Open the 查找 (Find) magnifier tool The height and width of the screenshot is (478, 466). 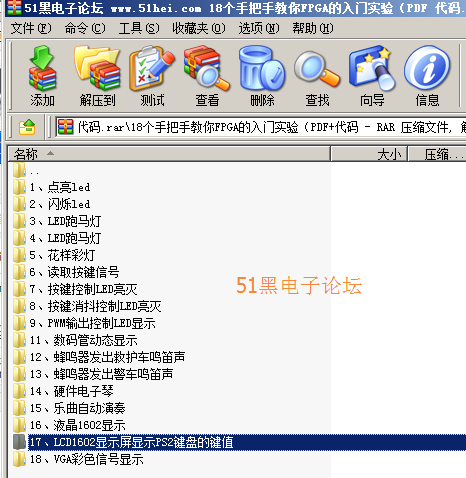click(x=317, y=76)
